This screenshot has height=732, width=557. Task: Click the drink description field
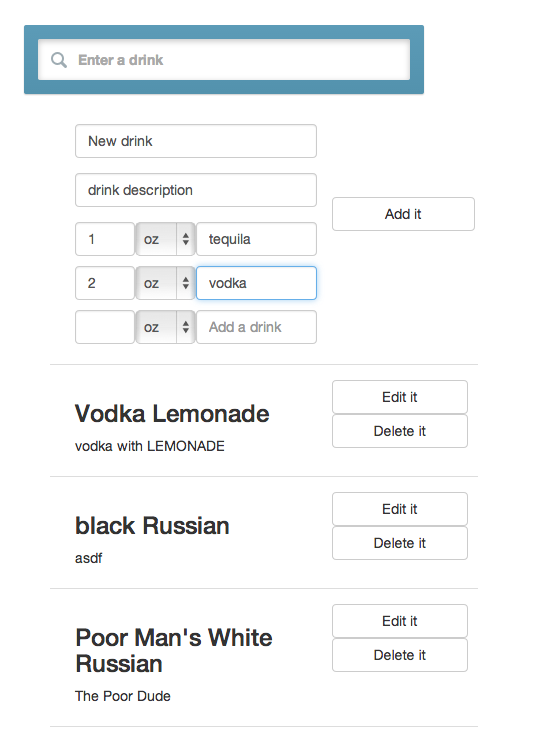(196, 190)
